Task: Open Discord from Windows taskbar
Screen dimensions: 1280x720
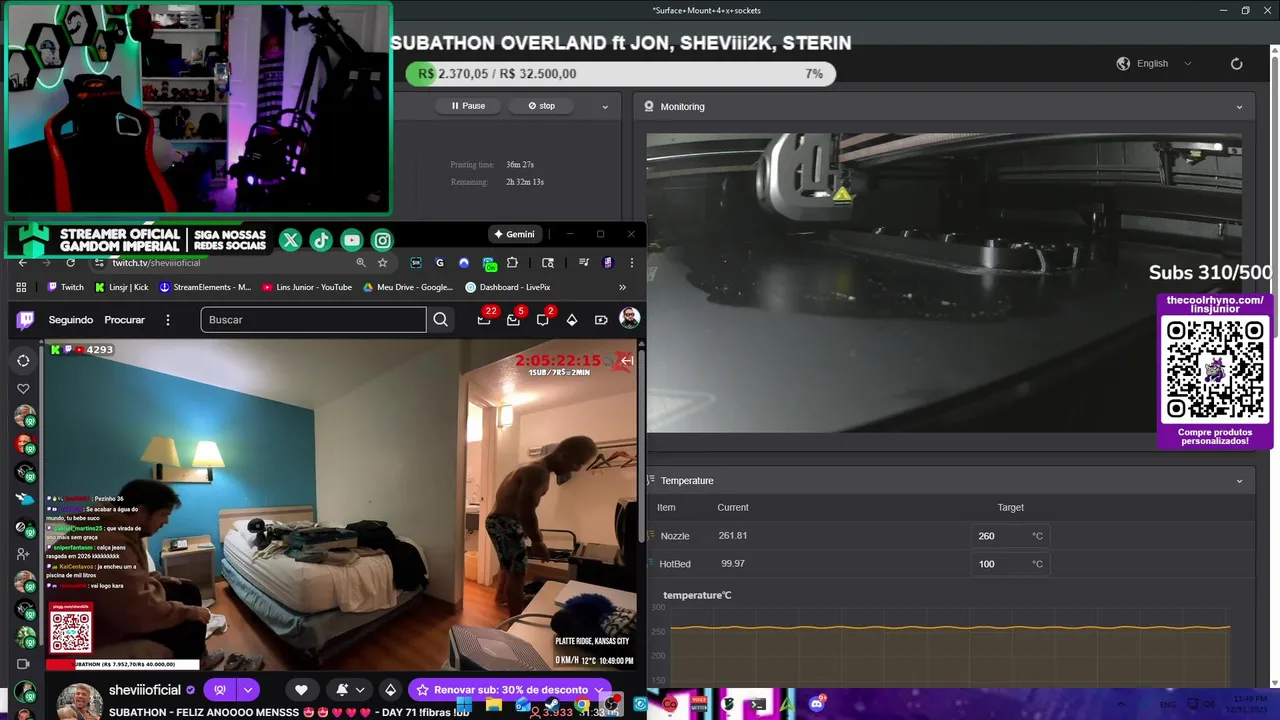Action: pos(817,704)
